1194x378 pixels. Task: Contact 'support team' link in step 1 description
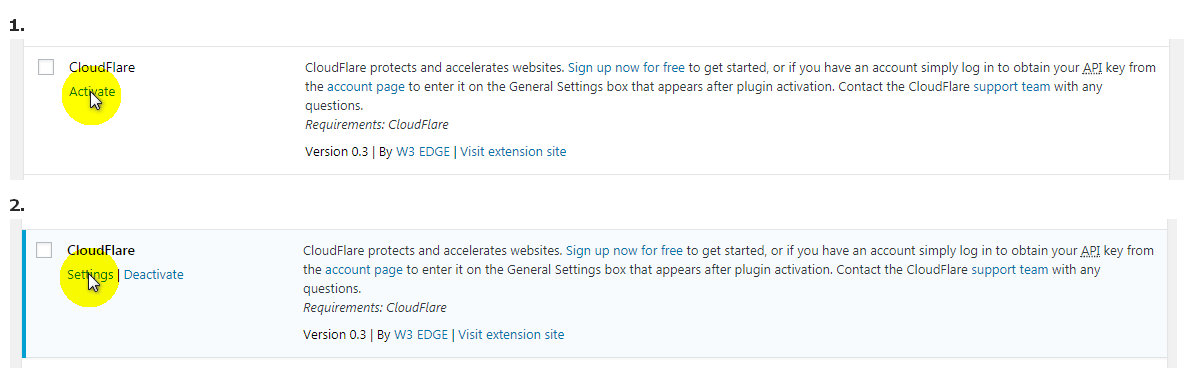click(x=1012, y=86)
